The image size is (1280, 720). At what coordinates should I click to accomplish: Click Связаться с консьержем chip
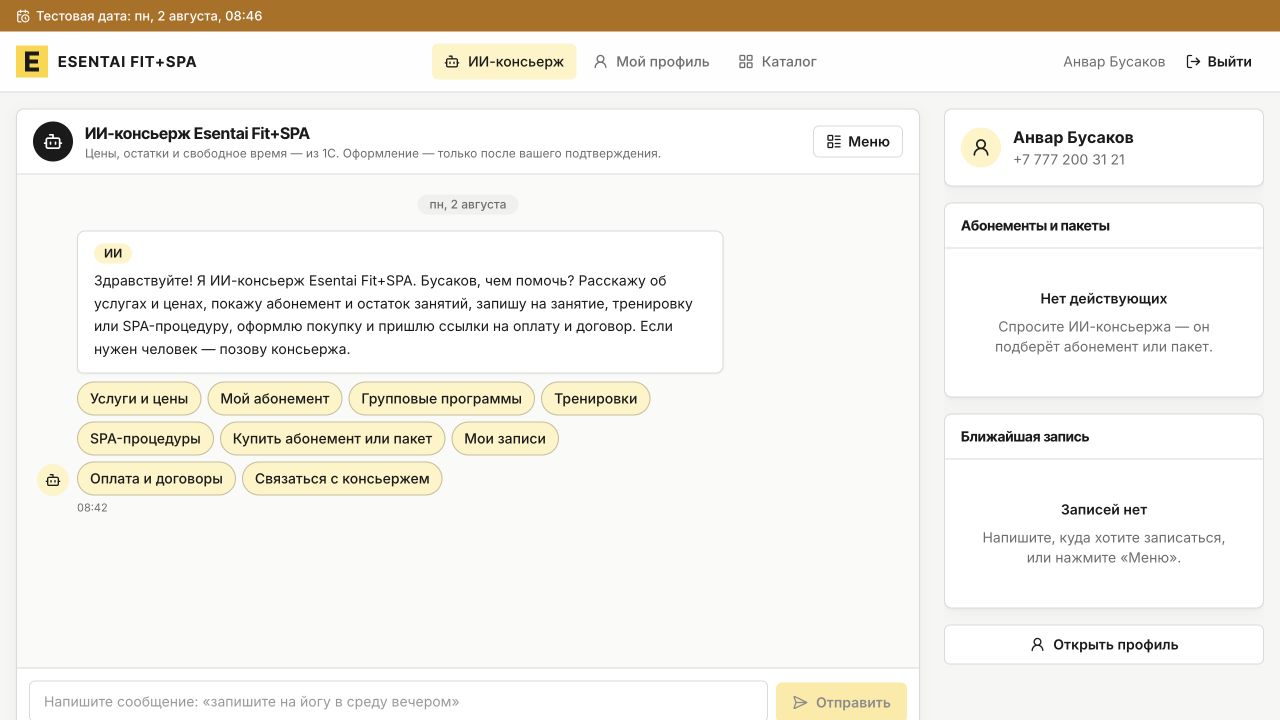342,478
